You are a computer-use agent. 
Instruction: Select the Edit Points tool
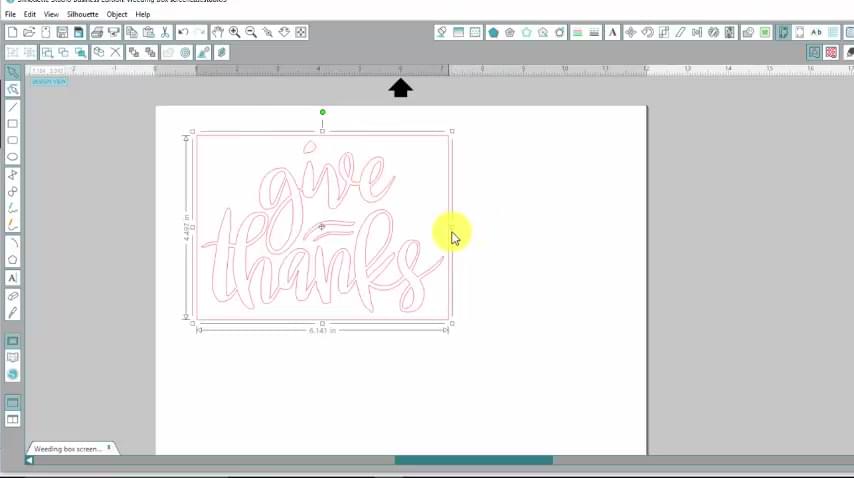(13, 89)
